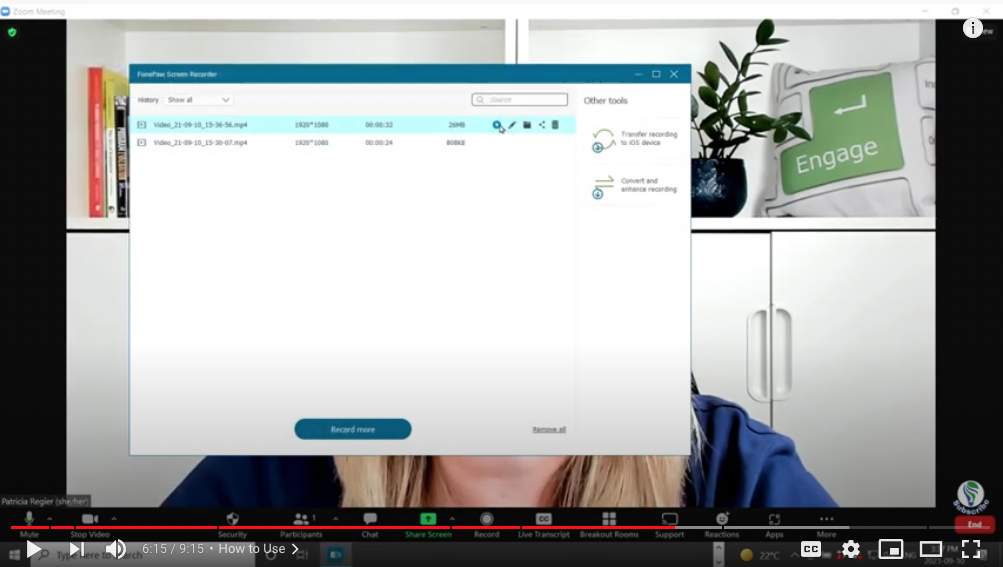Open the Zoom Security shield menu
Viewport: 1003px width, 567px height.
232,523
